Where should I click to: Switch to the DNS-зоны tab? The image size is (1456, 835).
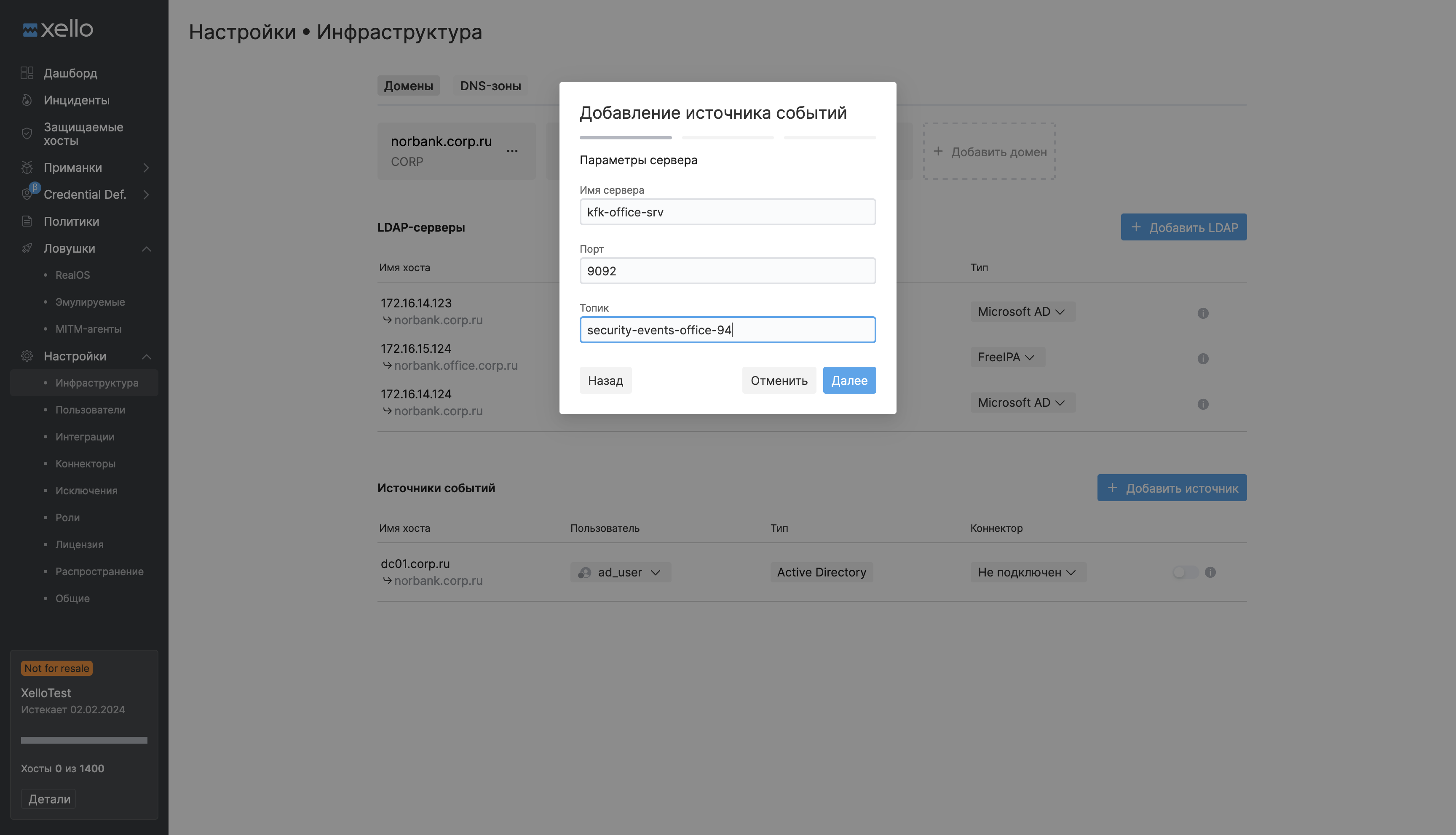490,85
